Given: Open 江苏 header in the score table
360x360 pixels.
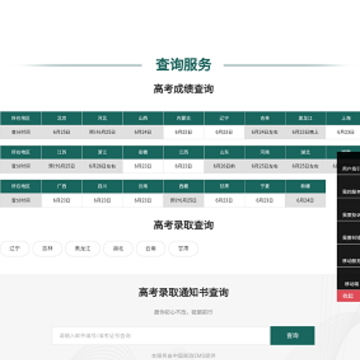Looking at the screenshot, I should pos(62,152).
